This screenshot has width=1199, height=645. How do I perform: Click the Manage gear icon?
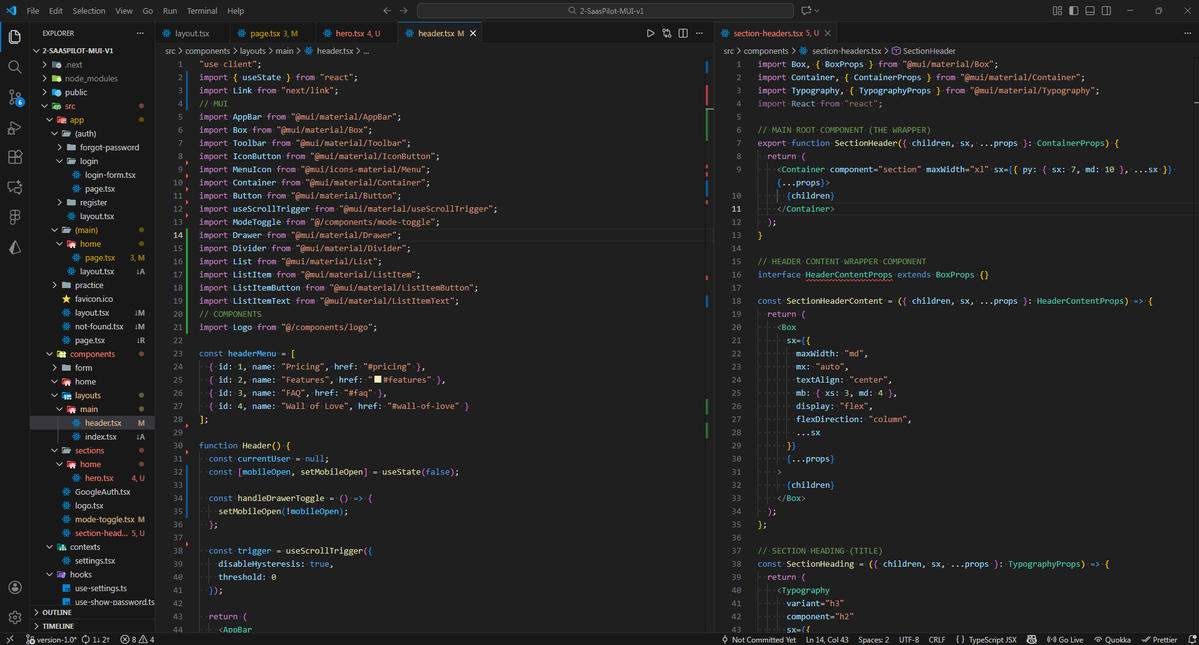(x=14, y=617)
